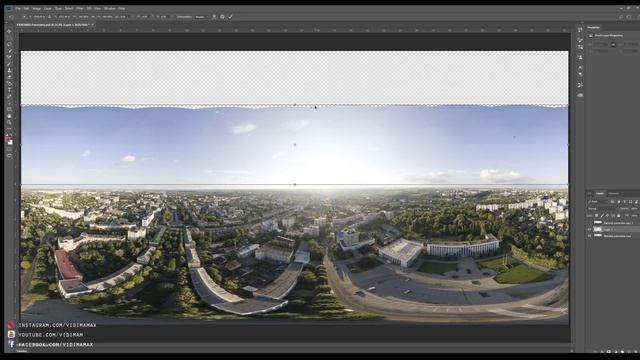Toggle Quick Mask mode in toolbar
Image resolution: width=640 pixels, height=360 pixels.
click(10, 149)
